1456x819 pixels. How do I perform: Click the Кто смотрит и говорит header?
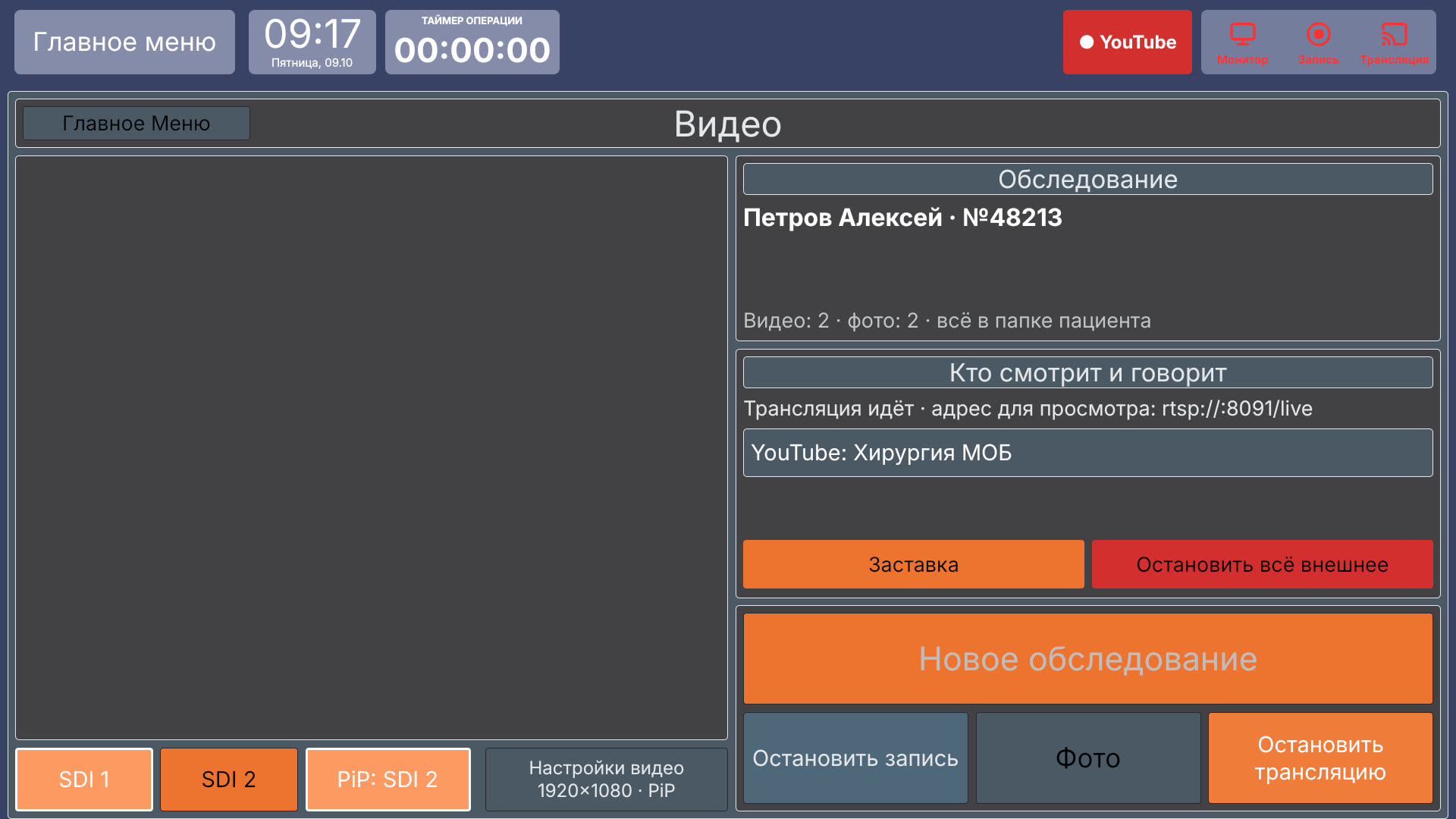1087,372
